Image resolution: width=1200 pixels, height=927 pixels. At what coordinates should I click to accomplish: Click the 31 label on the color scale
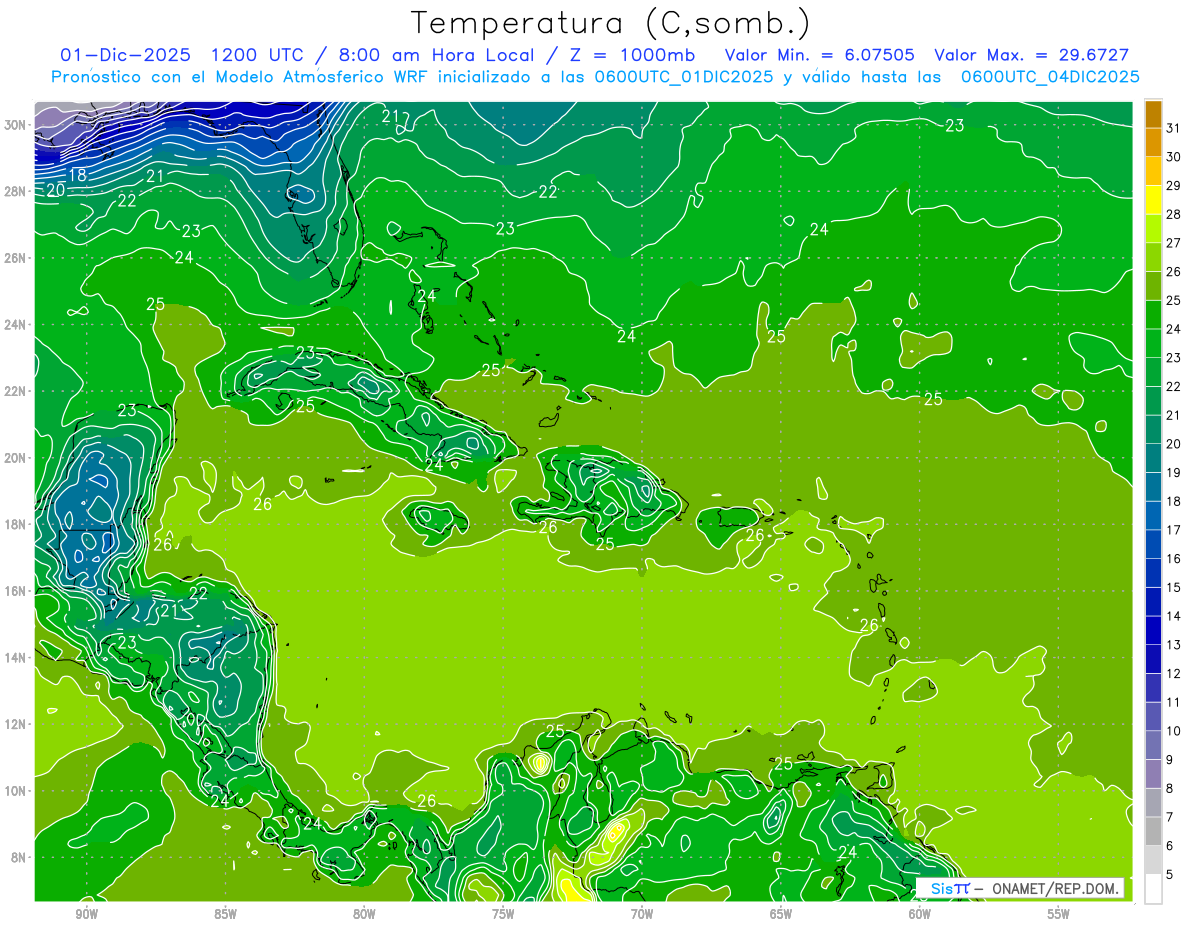[1174, 128]
